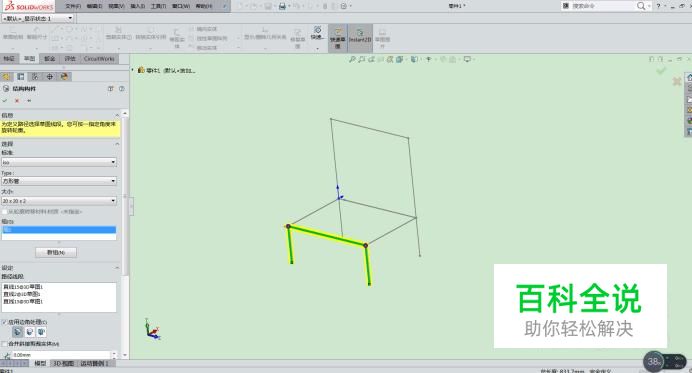
Task: Click the property panel vertical scrollbar
Action: click(125, 234)
